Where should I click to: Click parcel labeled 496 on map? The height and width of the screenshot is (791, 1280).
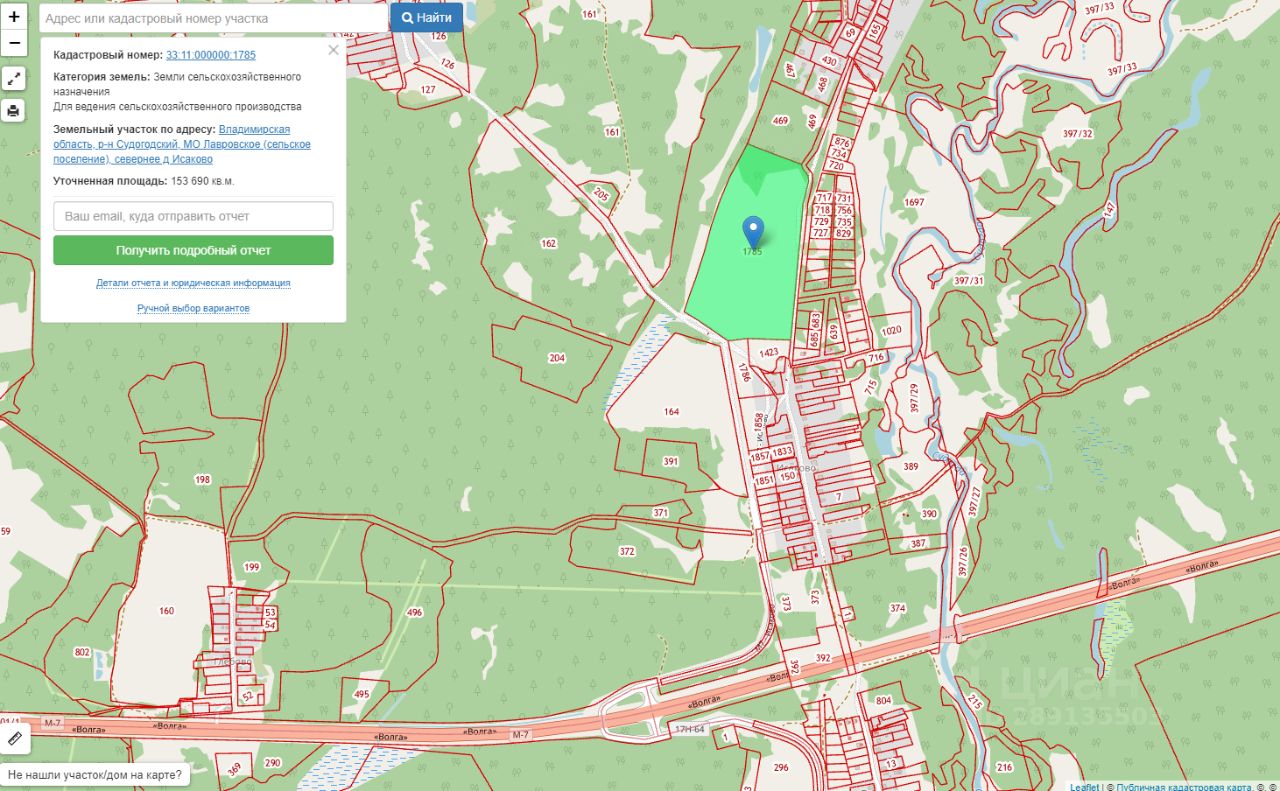(x=415, y=612)
